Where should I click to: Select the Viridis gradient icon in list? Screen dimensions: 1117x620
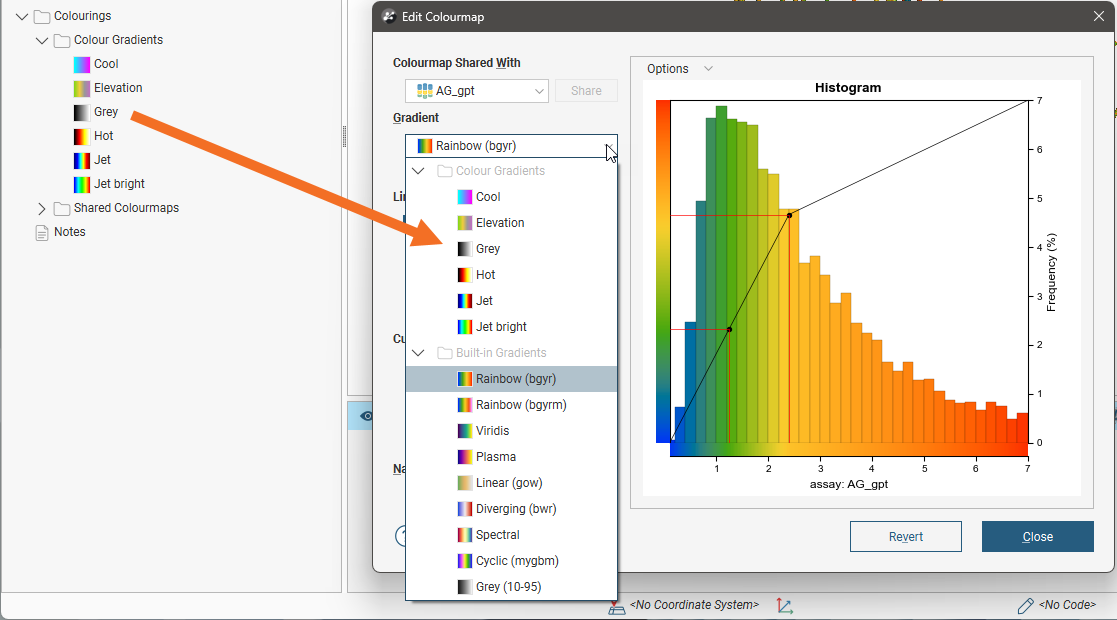click(x=464, y=431)
